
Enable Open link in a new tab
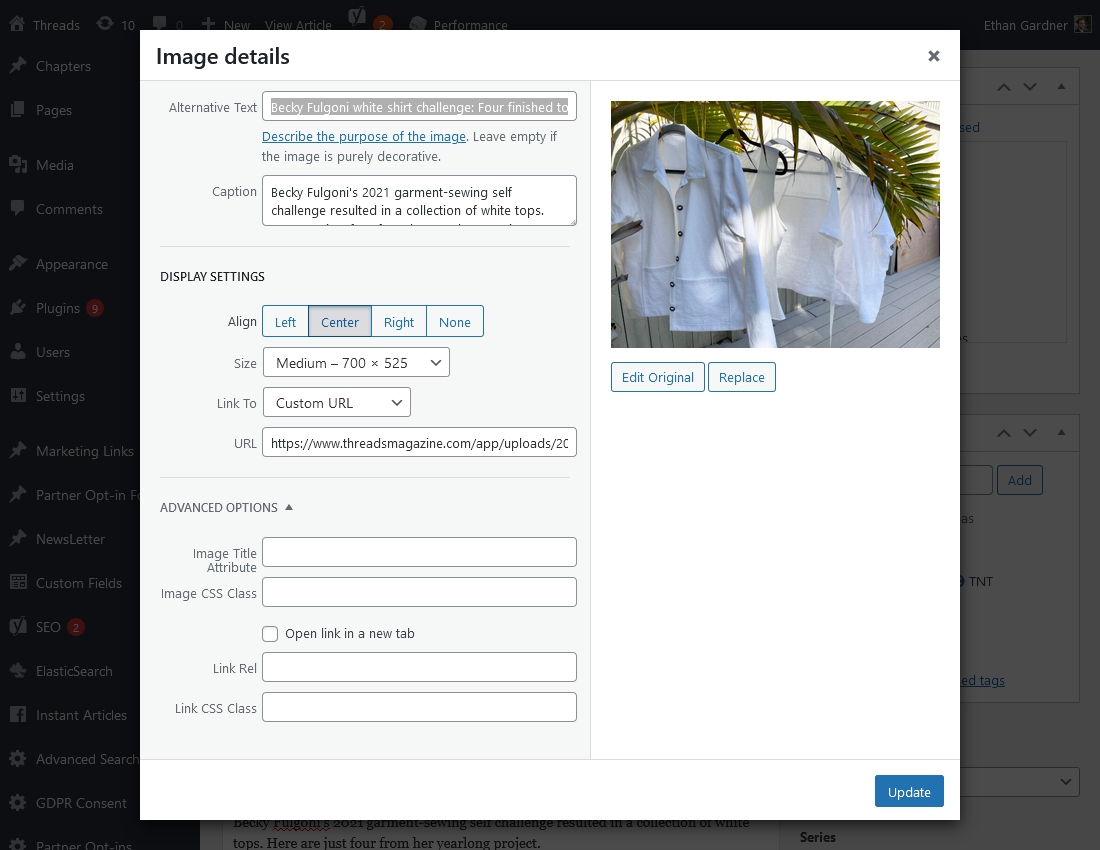(x=270, y=633)
